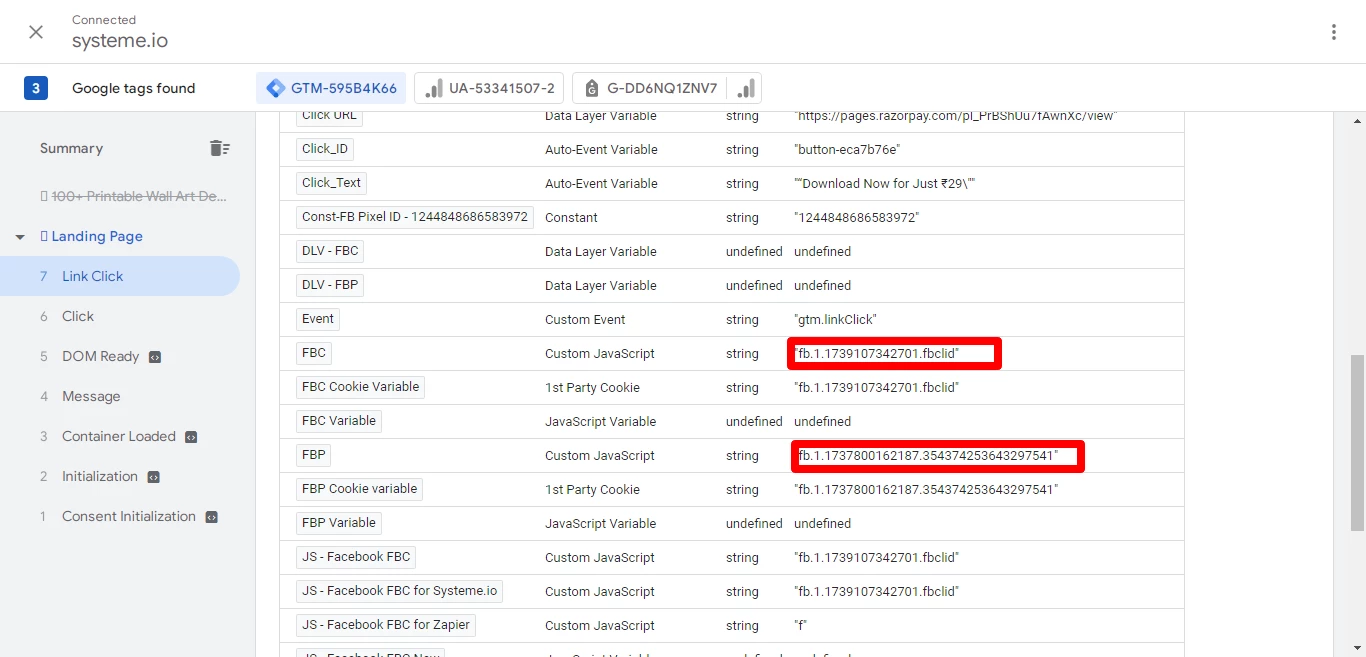Click the "1244848686583972" constant value
The width and height of the screenshot is (1366, 657).
click(856, 217)
